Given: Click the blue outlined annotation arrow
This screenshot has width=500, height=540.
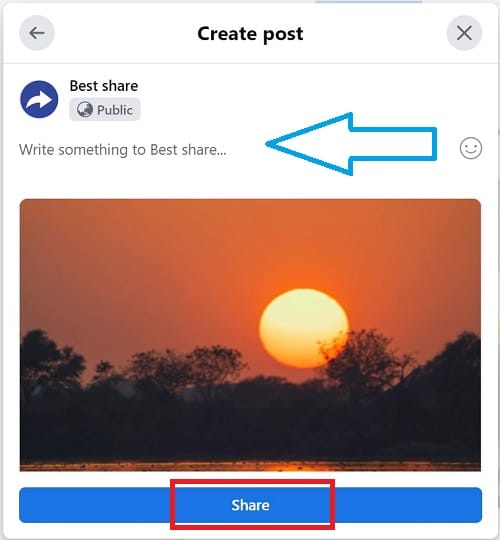Looking at the screenshot, I should [x=351, y=144].
